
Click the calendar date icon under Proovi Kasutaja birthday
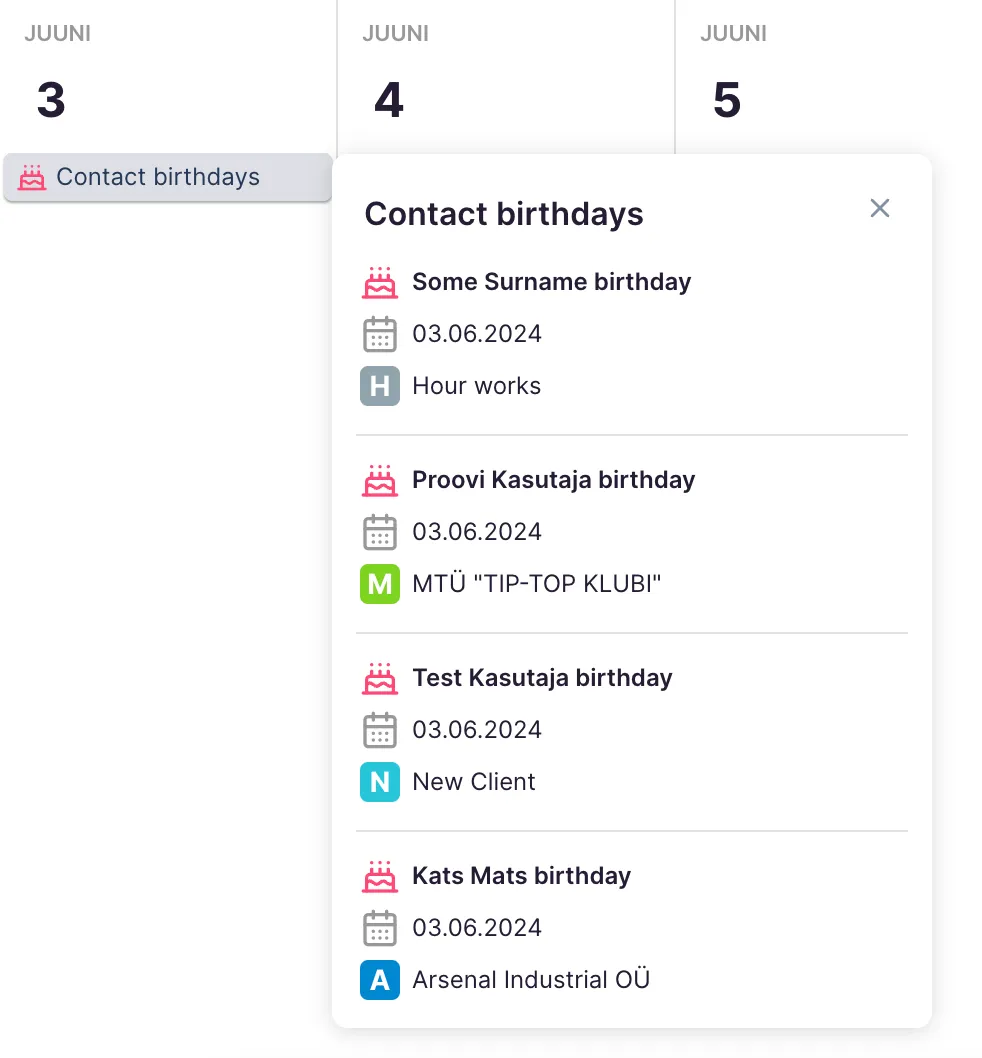point(380,532)
